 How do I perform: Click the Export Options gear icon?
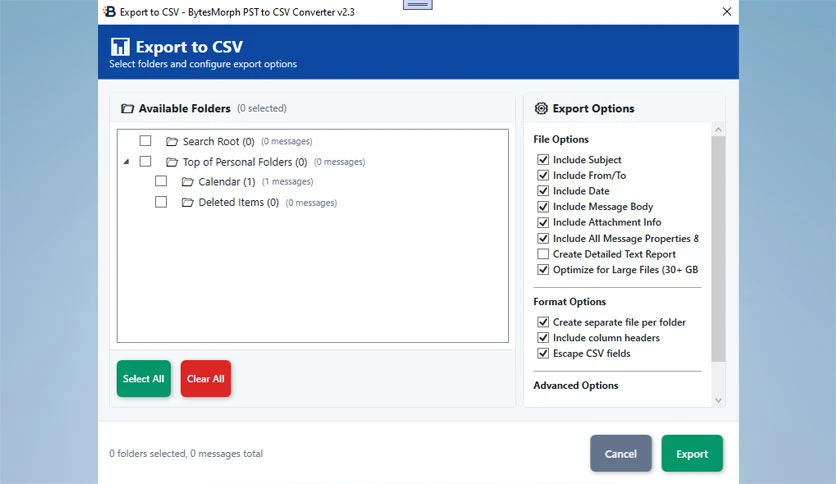[541, 108]
